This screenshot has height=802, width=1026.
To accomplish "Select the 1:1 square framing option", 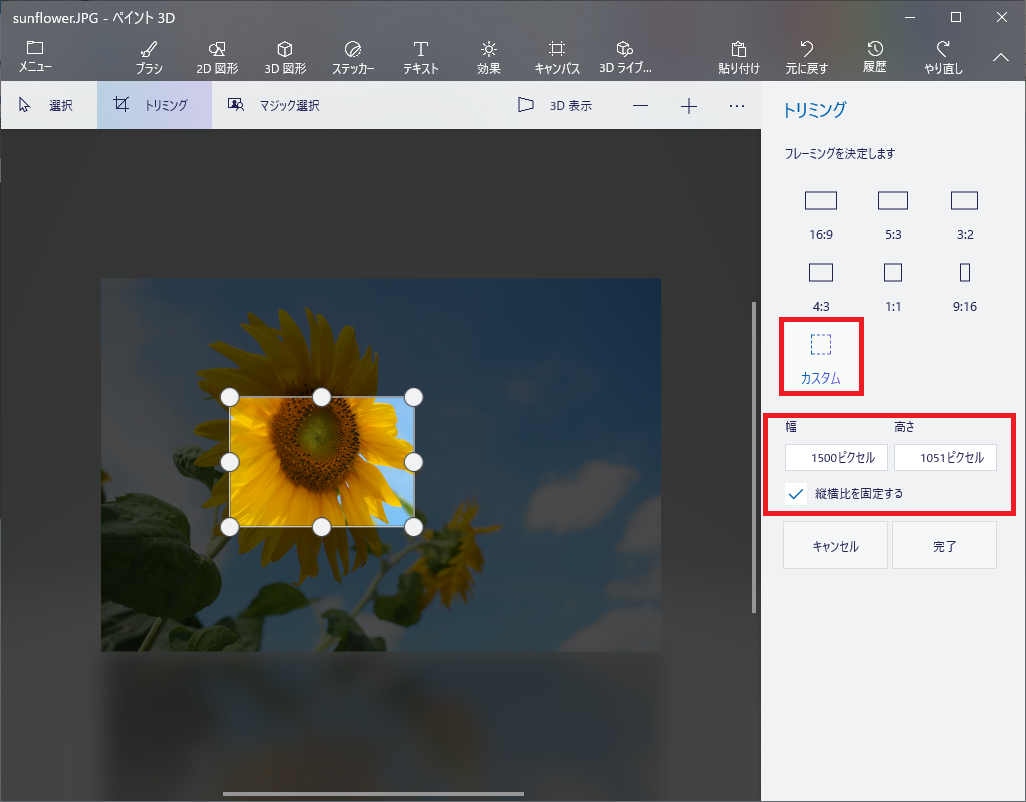I will click(x=892, y=283).
